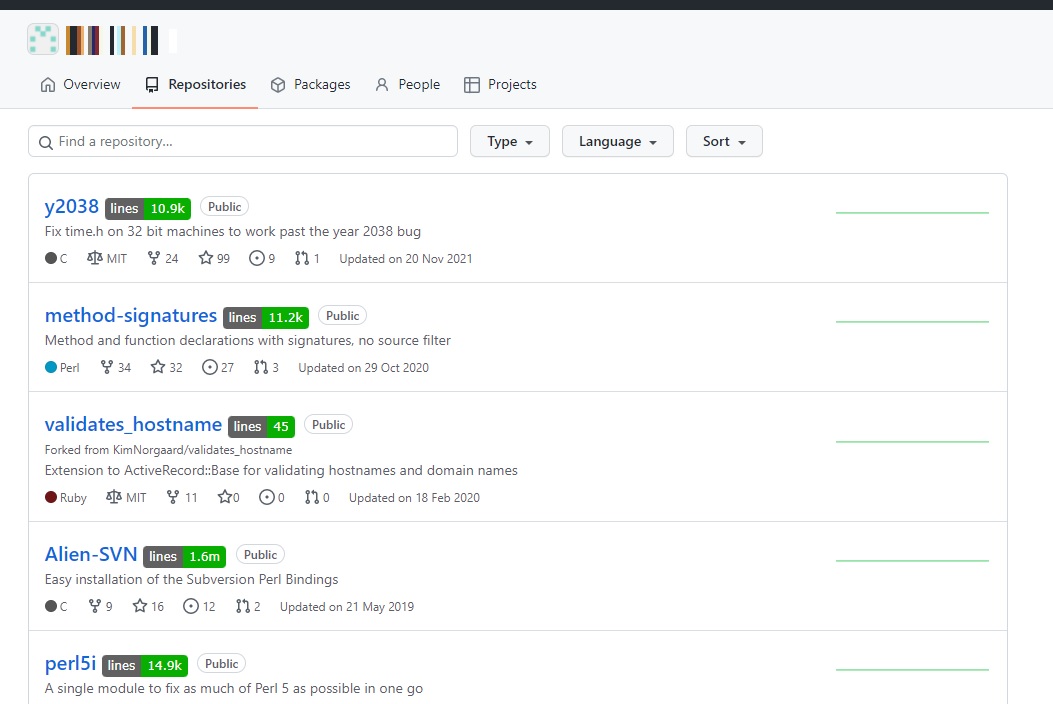
Task: Click 'Updated on 18 Feb 2020' text
Action: tap(414, 498)
